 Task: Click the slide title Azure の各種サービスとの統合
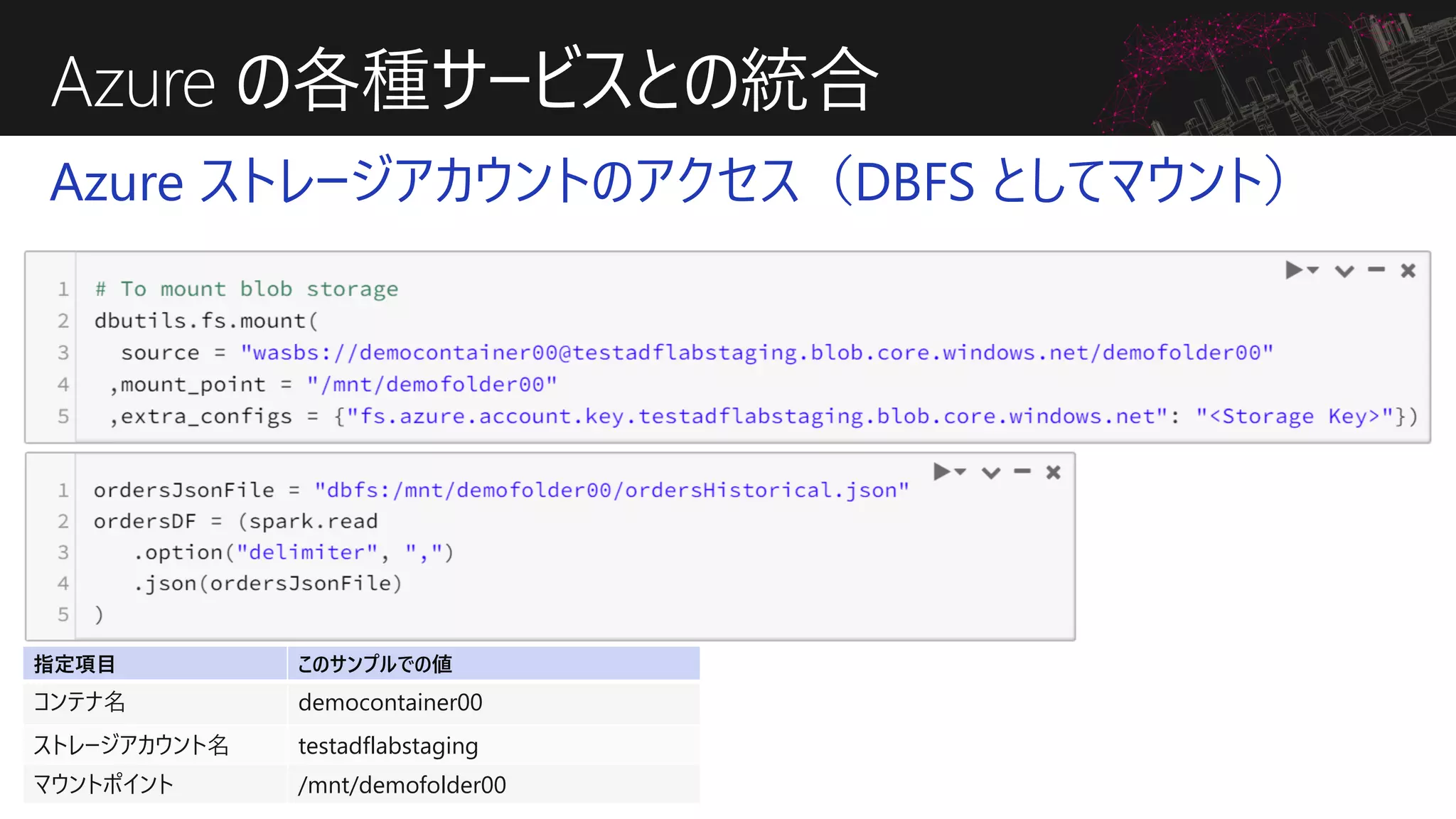(x=466, y=80)
